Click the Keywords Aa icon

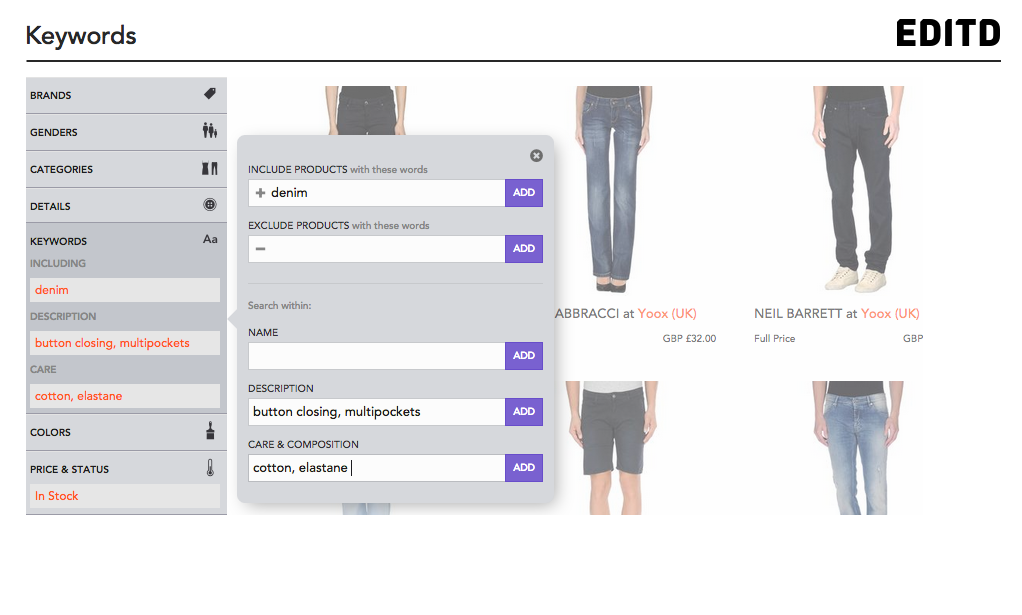click(210, 239)
